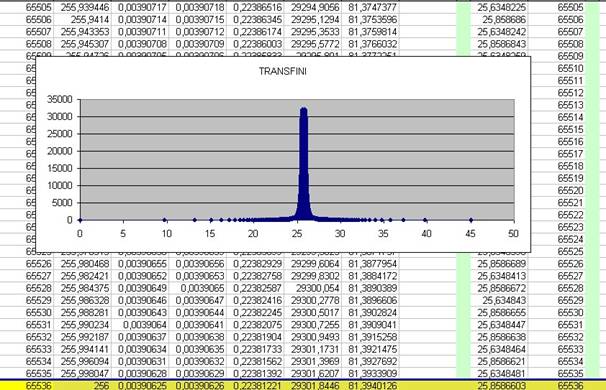Select cell containing 255,980468
Screen dimensions: 606x390
(83, 264)
